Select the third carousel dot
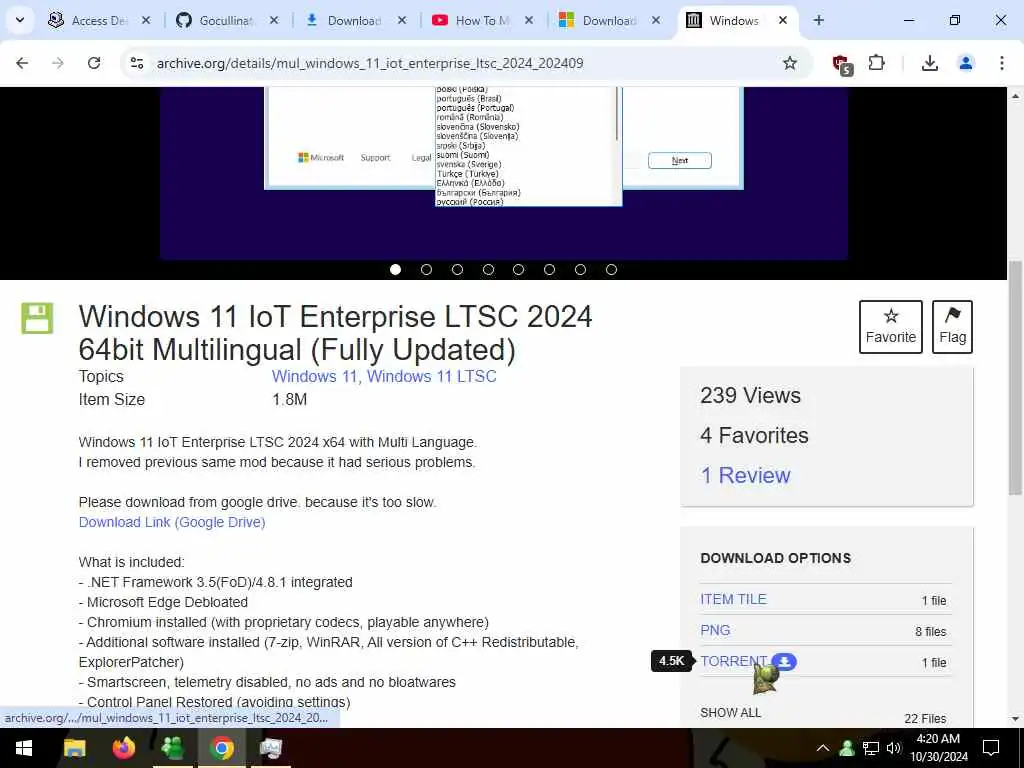 pos(457,270)
